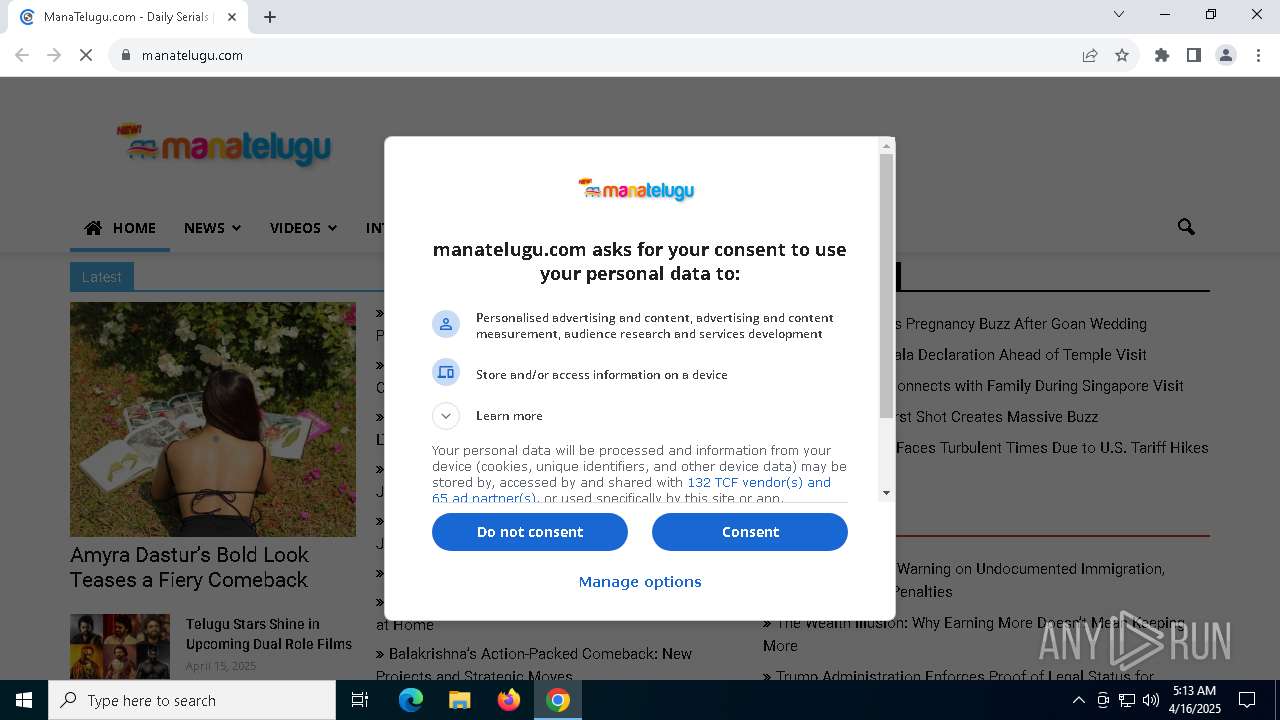Open the taskbar clock and date
The height and width of the screenshot is (720, 1280).
[x=1195, y=700]
